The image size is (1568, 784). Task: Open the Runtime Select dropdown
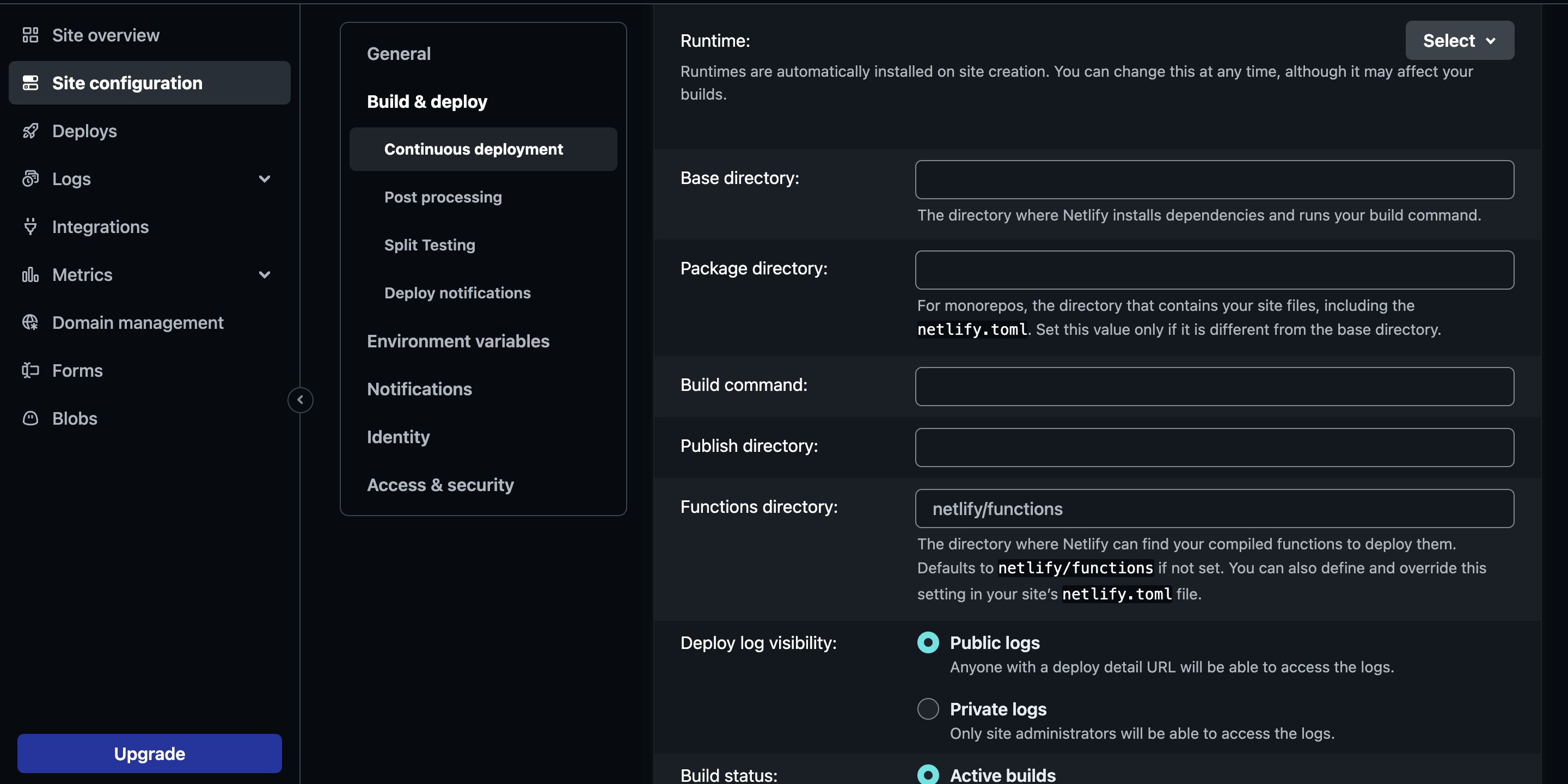click(1460, 41)
